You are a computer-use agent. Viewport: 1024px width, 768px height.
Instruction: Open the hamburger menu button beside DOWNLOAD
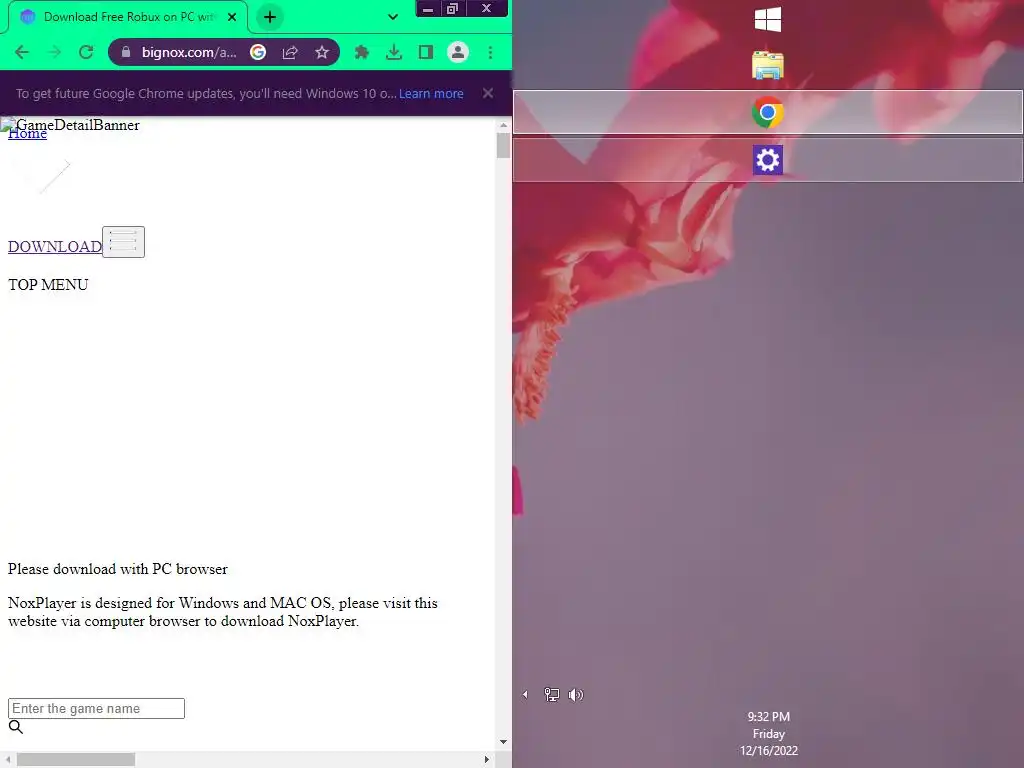pyautogui.click(x=123, y=242)
